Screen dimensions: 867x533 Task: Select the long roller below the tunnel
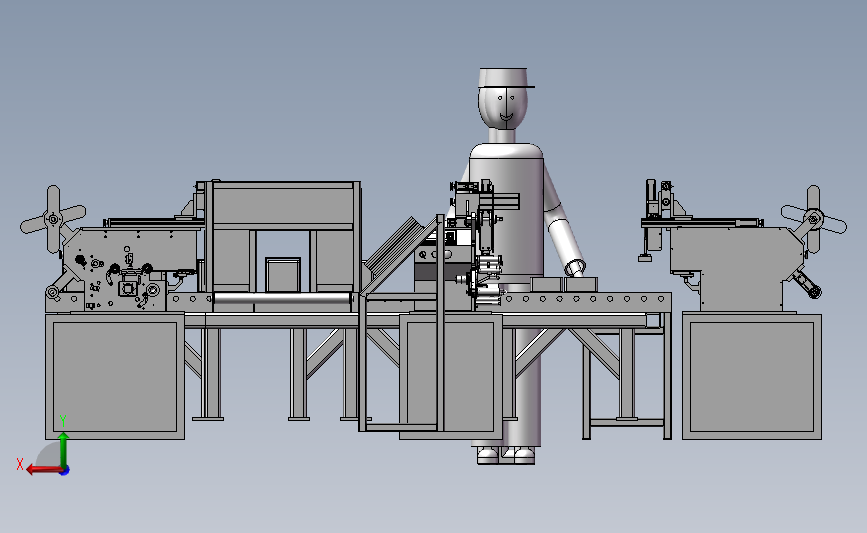pos(282,299)
